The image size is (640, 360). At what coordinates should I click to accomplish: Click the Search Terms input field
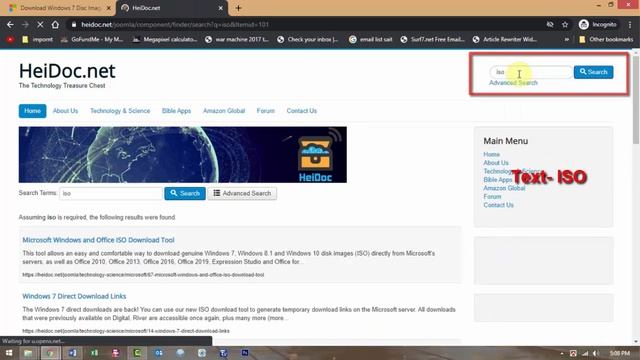point(111,193)
